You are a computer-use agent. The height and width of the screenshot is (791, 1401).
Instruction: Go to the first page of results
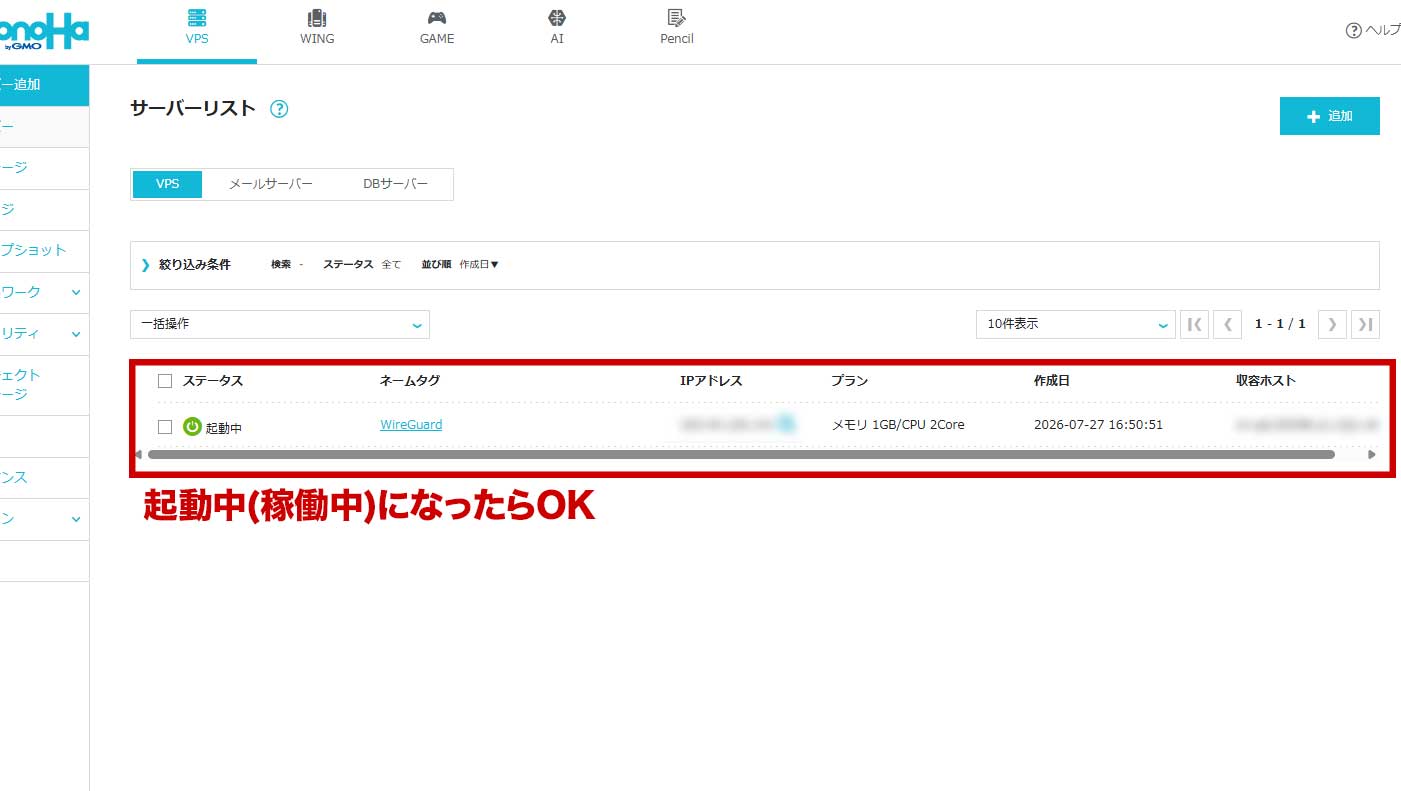coord(1194,324)
